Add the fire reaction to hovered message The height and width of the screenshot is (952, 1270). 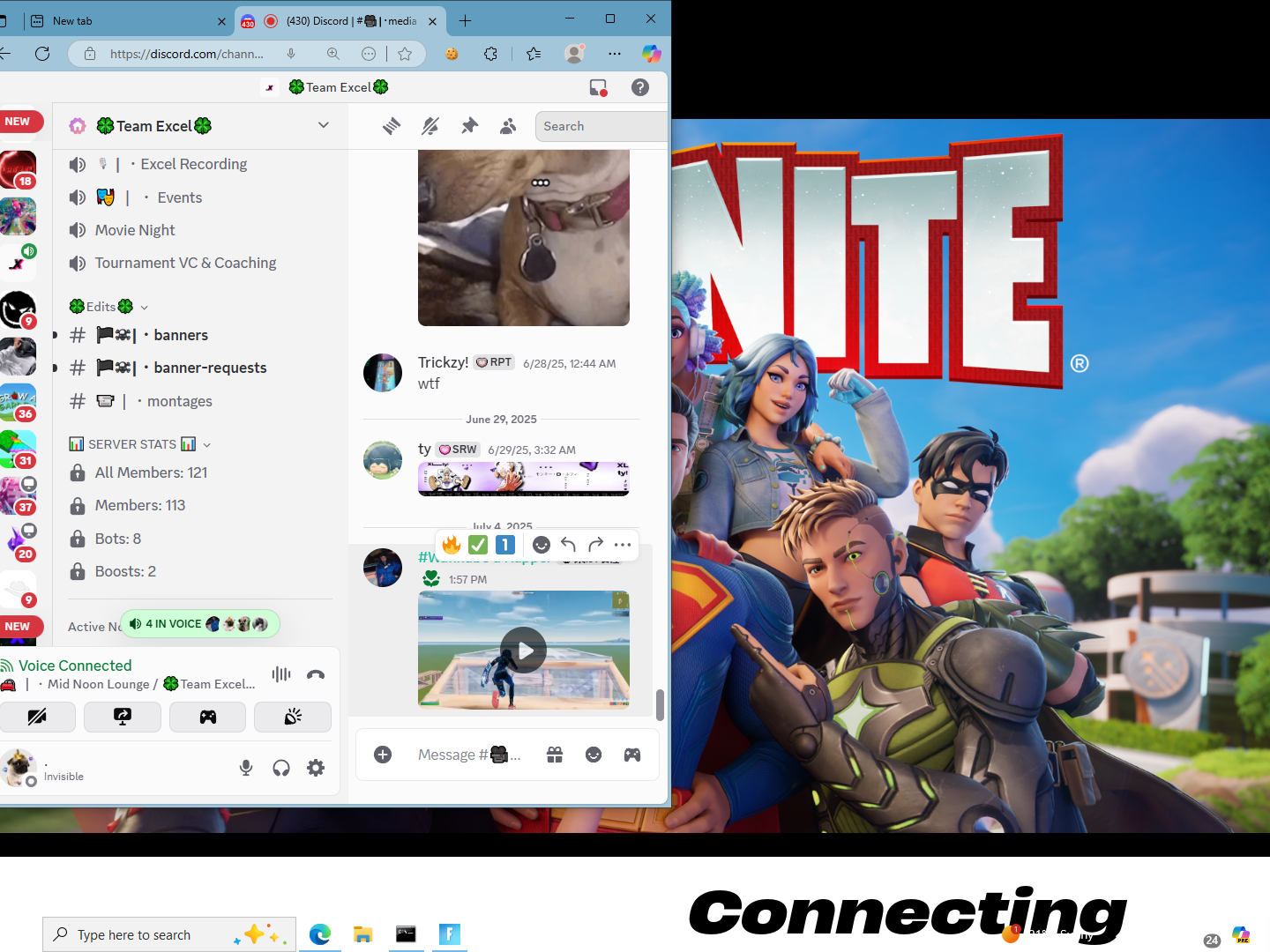point(452,545)
